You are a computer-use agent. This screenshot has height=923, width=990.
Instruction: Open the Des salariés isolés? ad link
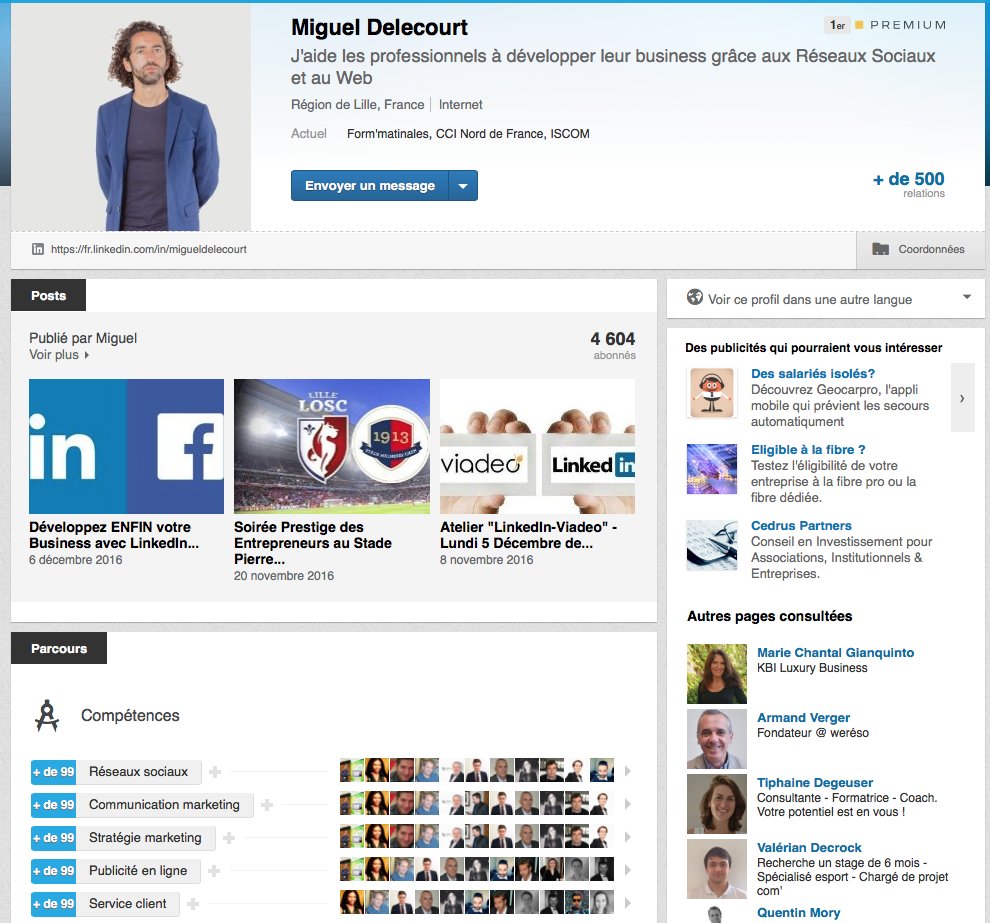coord(813,374)
